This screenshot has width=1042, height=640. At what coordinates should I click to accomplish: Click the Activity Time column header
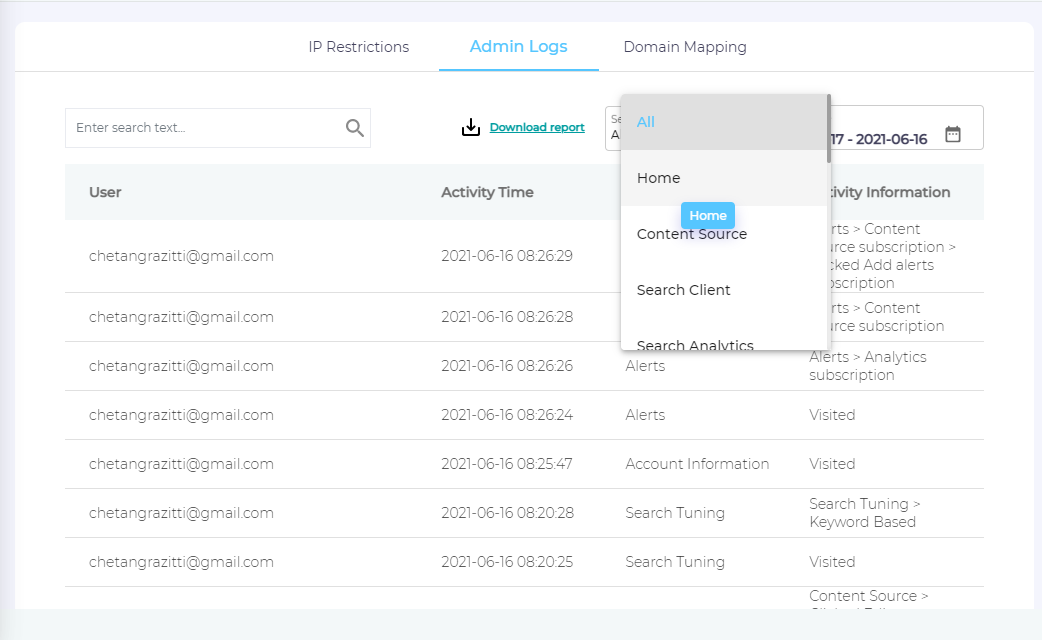(487, 192)
